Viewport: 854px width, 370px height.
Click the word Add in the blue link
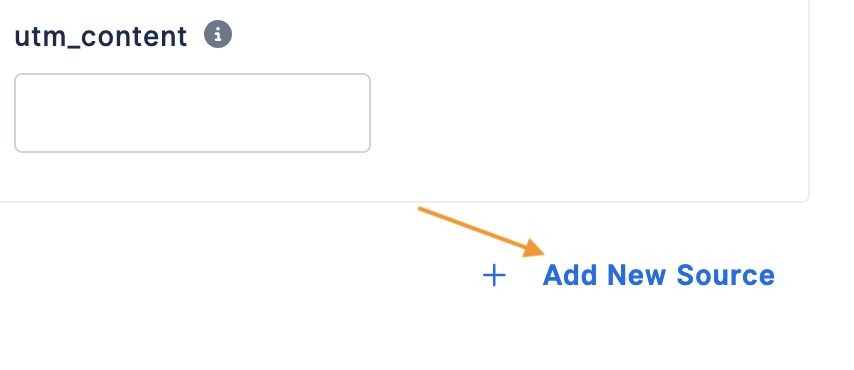[570, 275]
